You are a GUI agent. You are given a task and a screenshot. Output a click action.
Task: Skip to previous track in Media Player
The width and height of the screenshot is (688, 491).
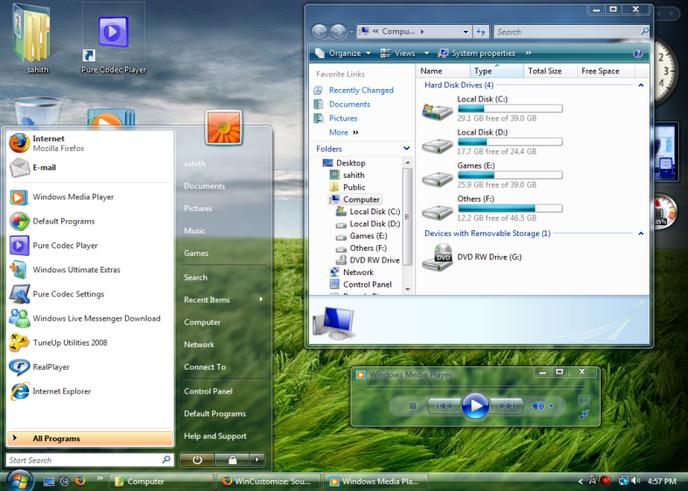(443, 406)
